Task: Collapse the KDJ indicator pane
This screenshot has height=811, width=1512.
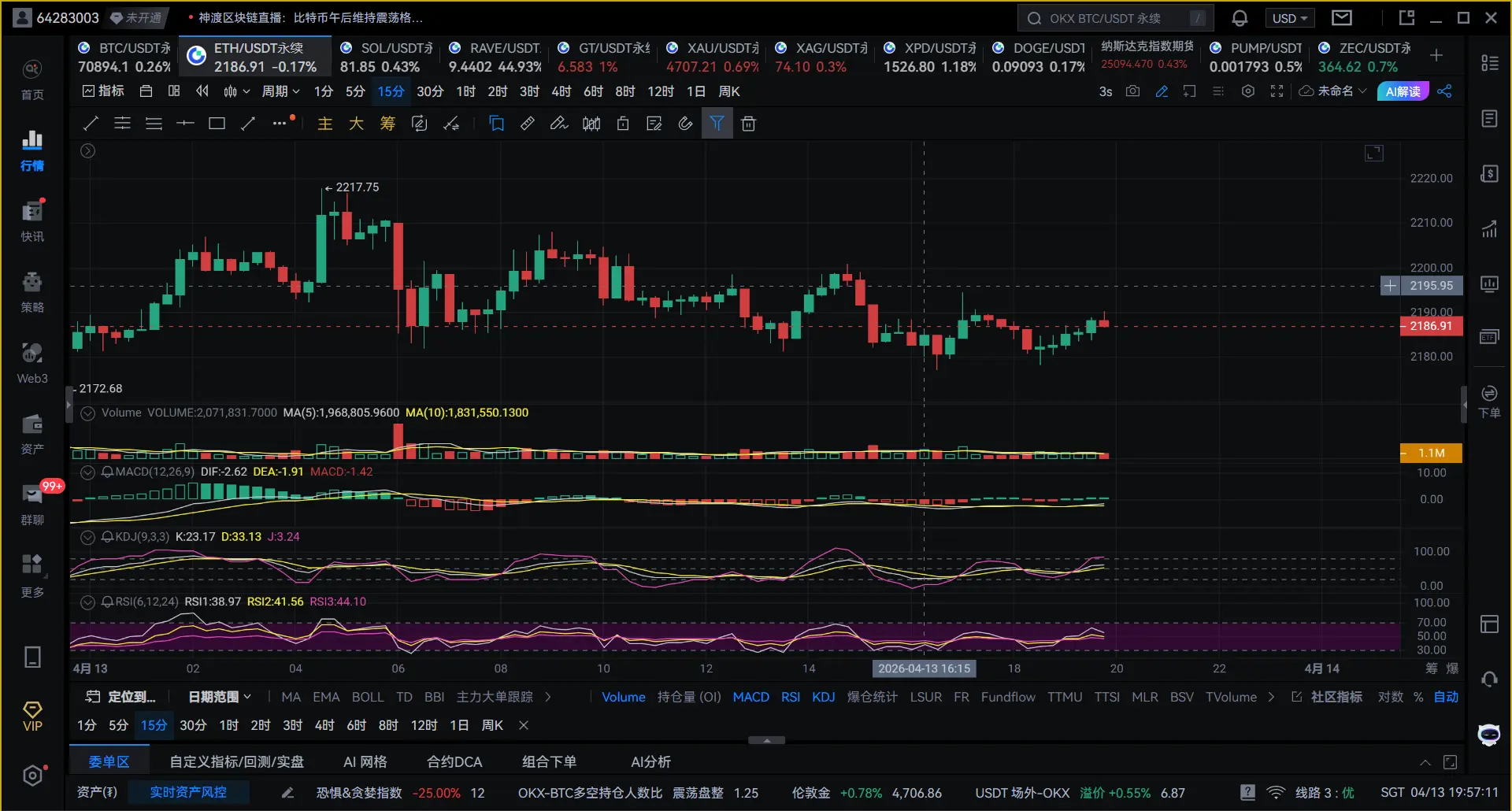Action: [x=88, y=537]
